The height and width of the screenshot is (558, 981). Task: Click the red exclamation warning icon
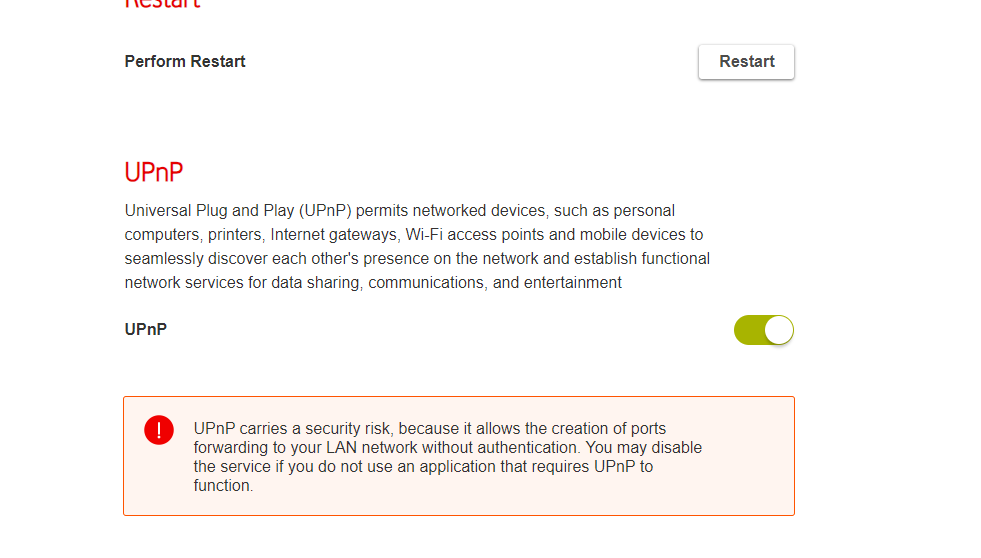[159, 430]
